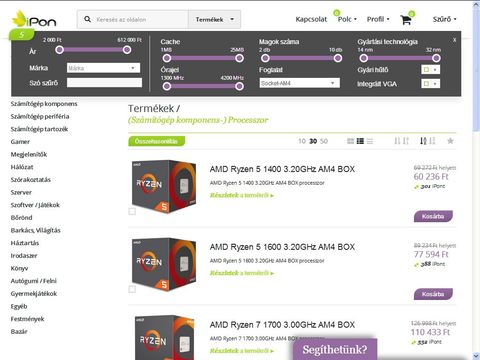Click the last sort order icon
This screenshot has height=360, width=480.
point(432,141)
